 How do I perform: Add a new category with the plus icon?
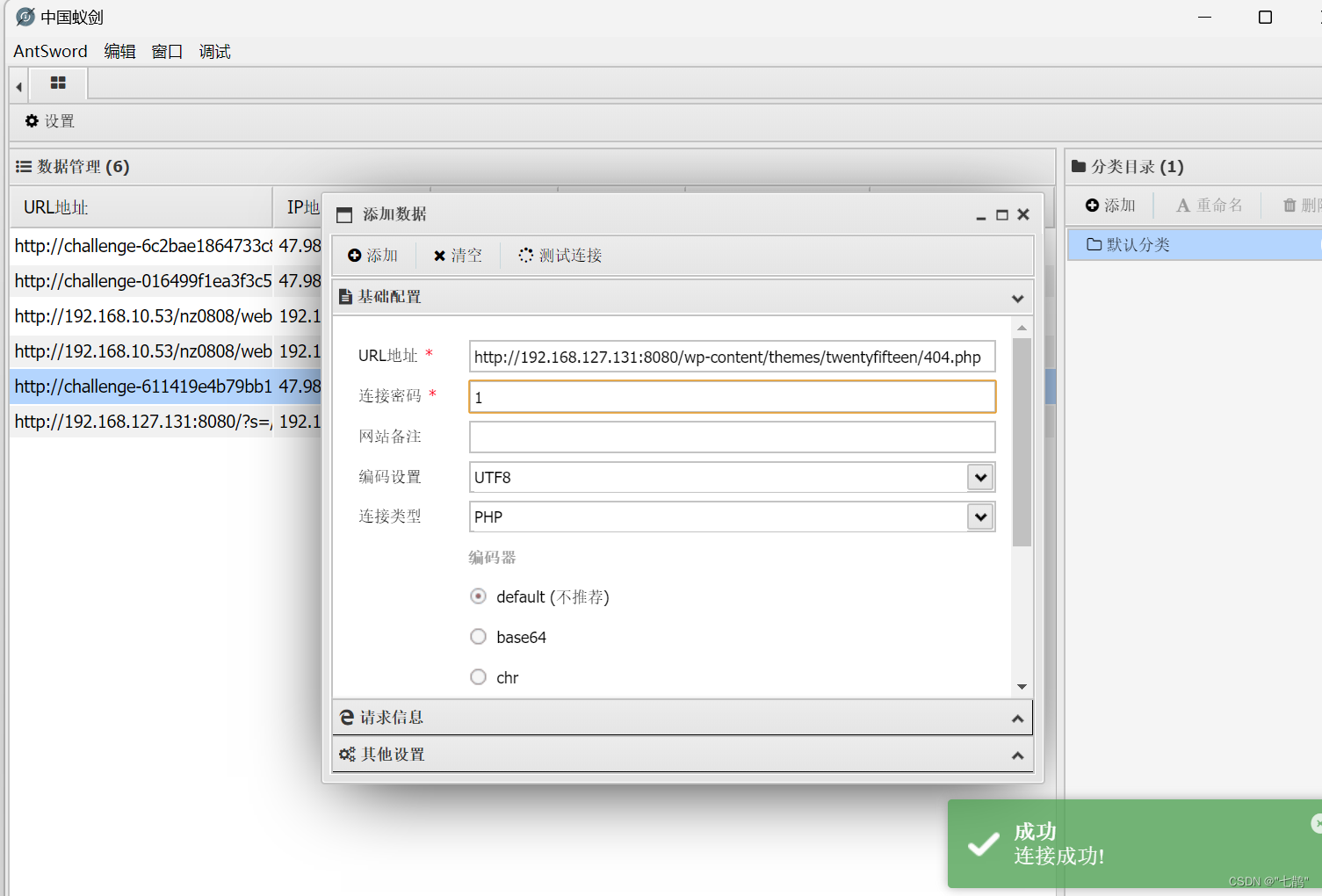pos(1109,205)
